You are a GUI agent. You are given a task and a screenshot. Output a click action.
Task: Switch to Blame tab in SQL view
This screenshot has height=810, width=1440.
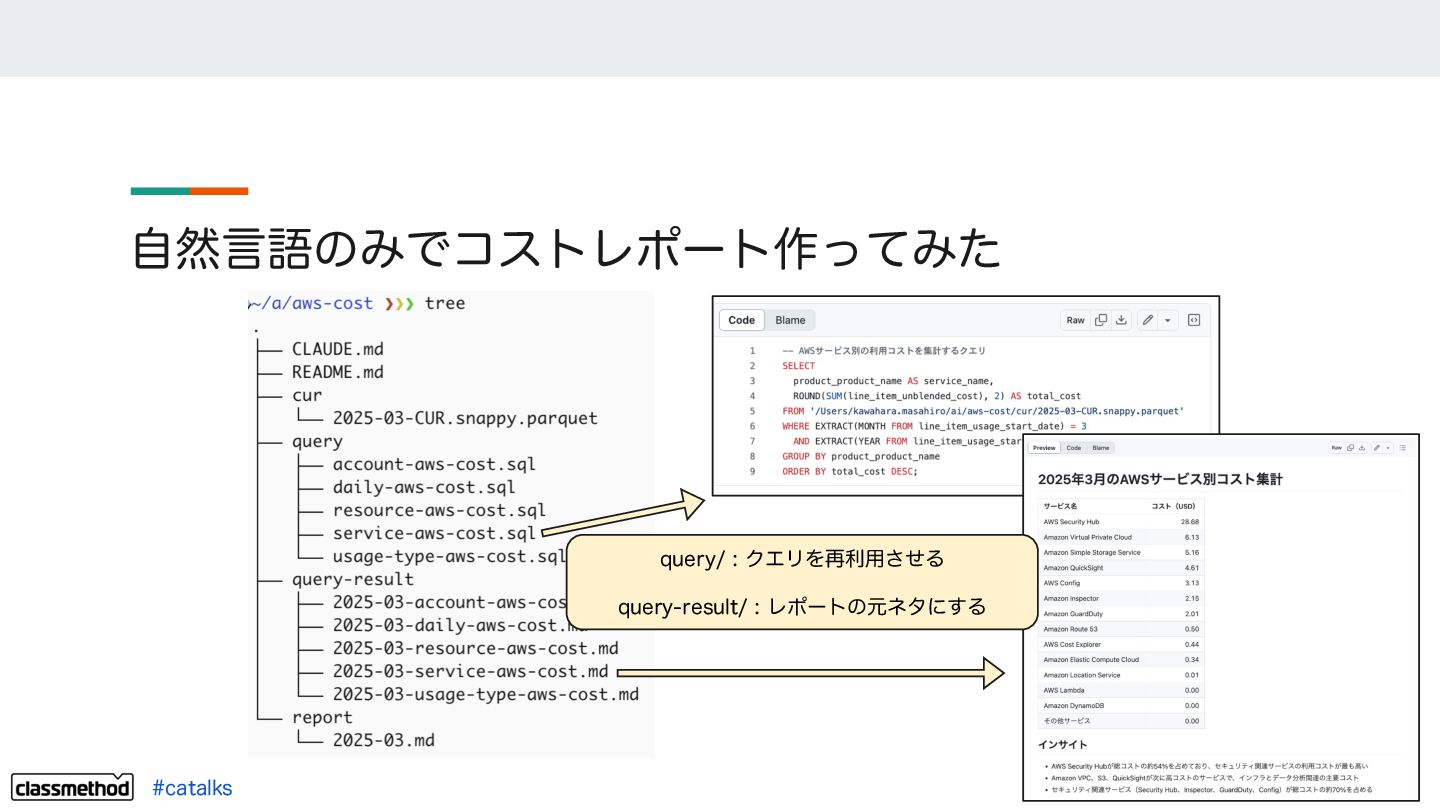790,320
